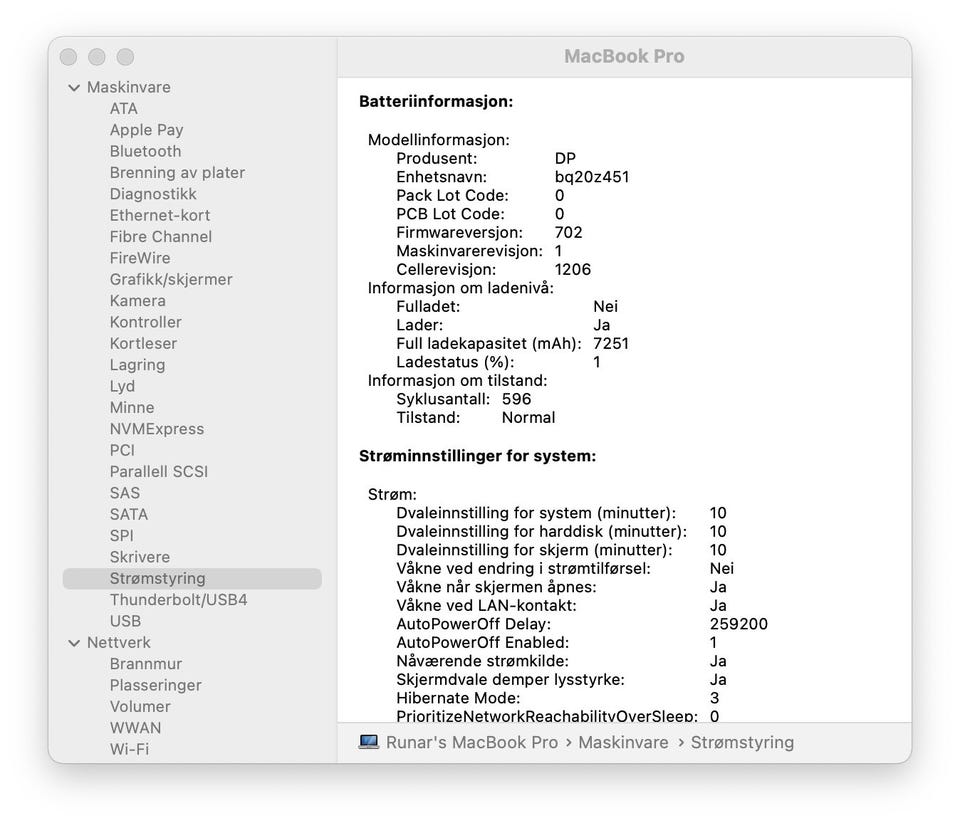Click Firmwareversjon value 702

(x=568, y=233)
